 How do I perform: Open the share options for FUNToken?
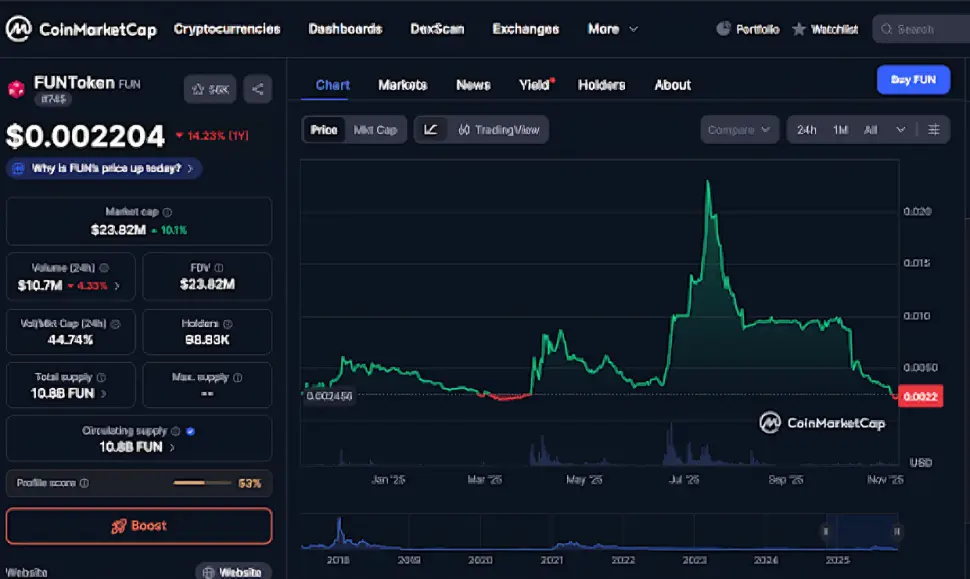click(257, 89)
